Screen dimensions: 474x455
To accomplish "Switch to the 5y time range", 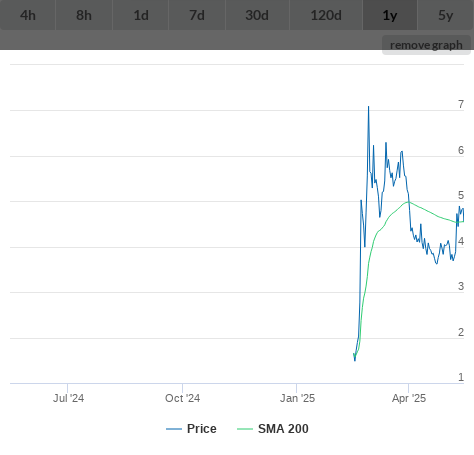I will (445, 15).
